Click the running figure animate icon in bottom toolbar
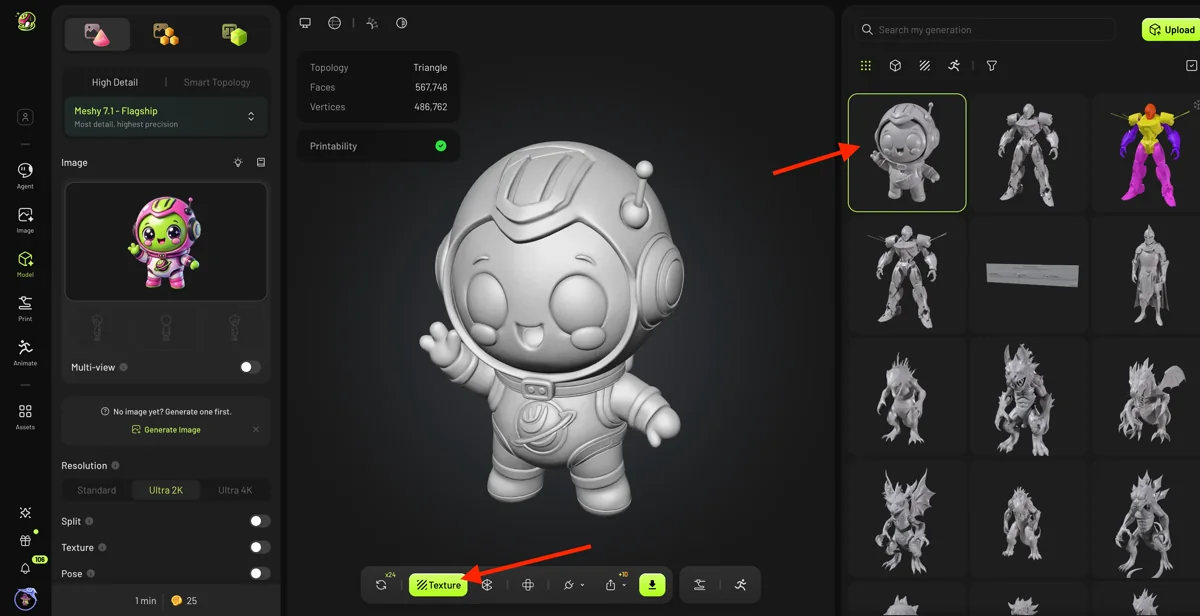The image size is (1200, 616). pyautogui.click(x=740, y=585)
